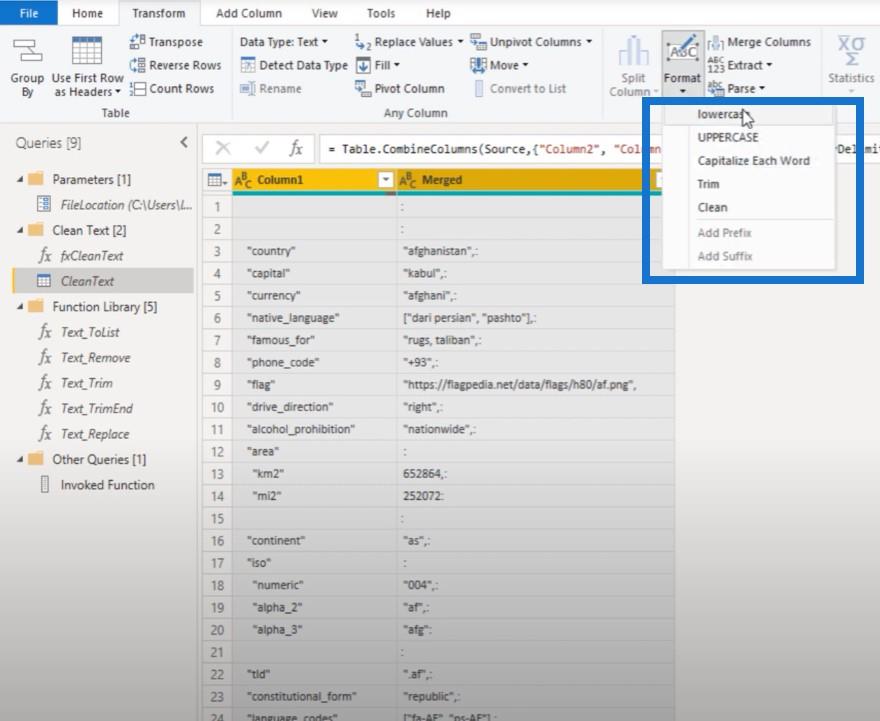
Task: Click the Move column icon
Action: tap(478, 65)
